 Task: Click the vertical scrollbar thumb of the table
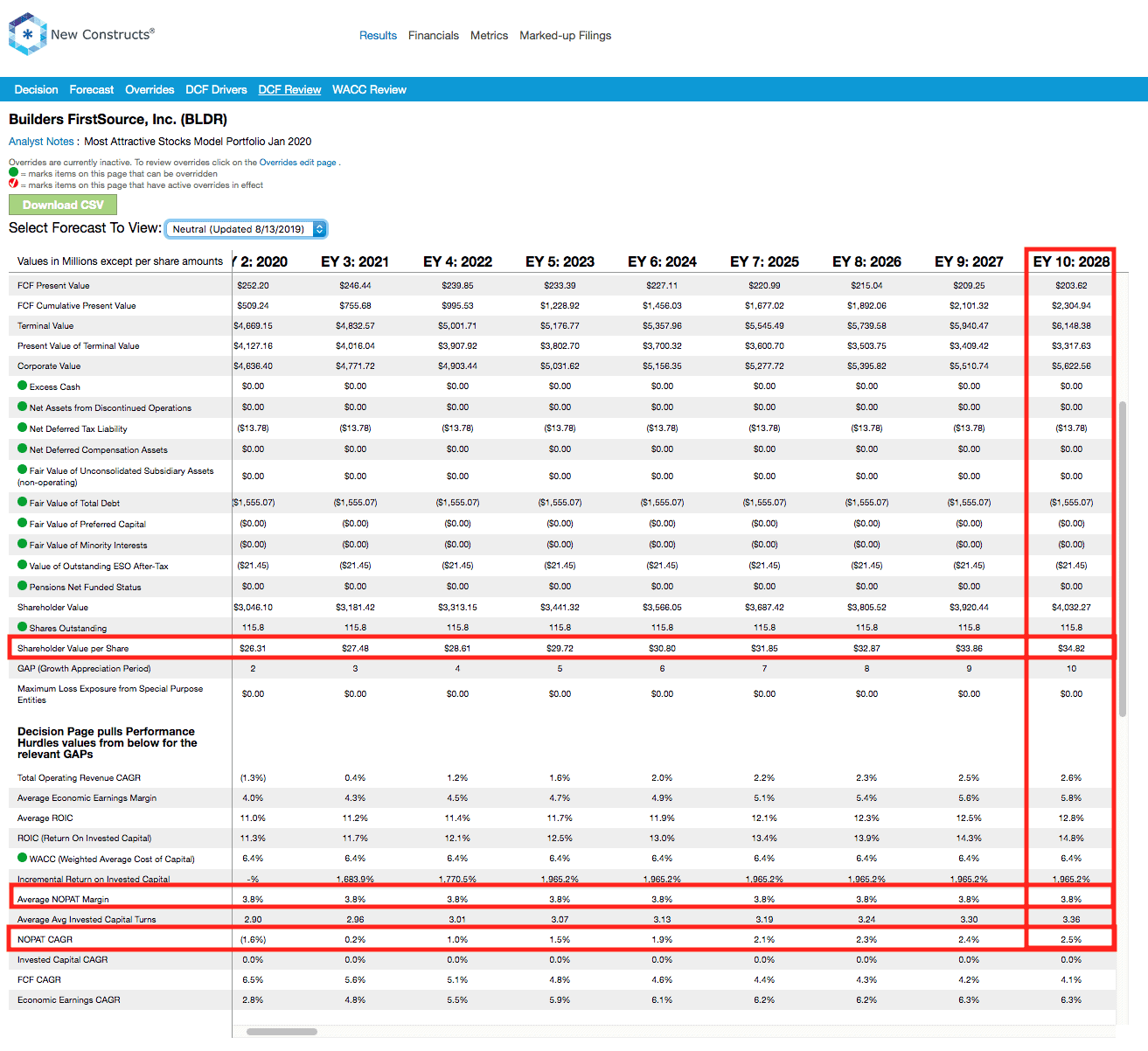click(1124, 559)
